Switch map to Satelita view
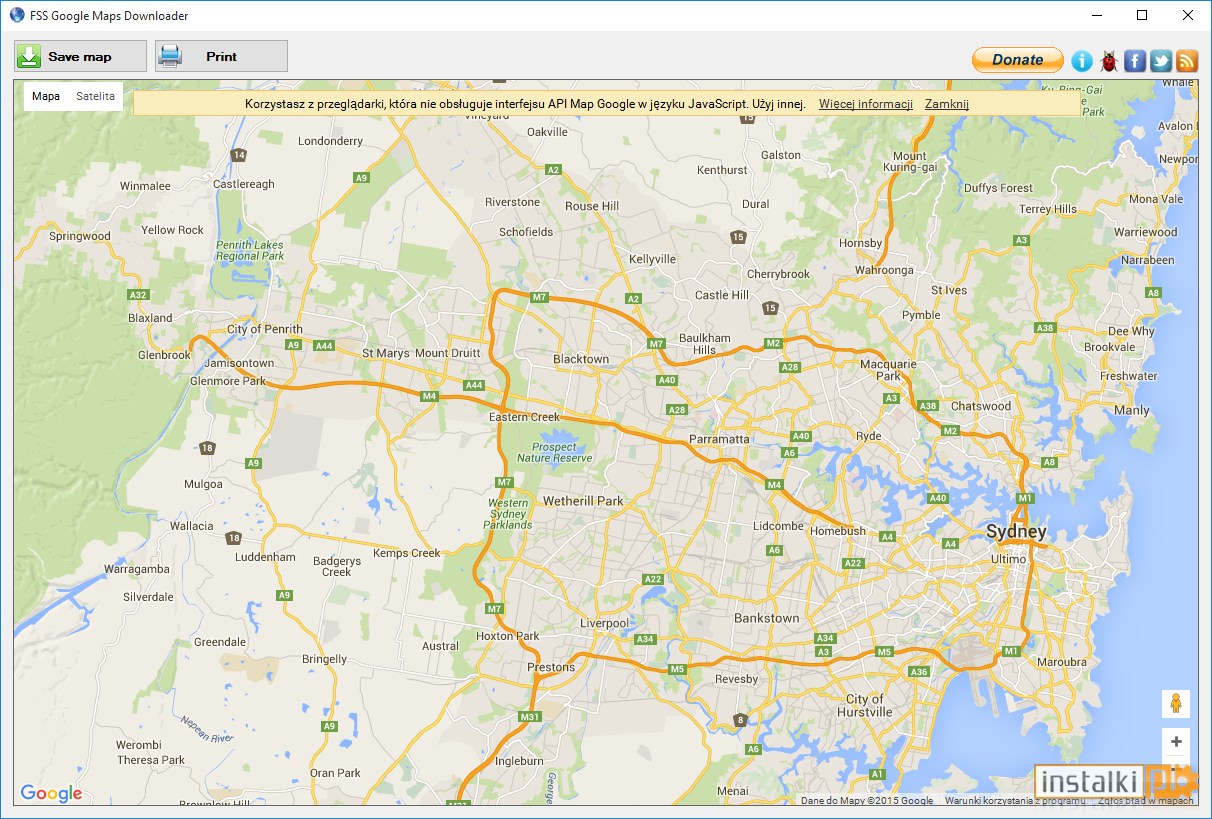The image size is (1212, 819). tap(95, 96)
